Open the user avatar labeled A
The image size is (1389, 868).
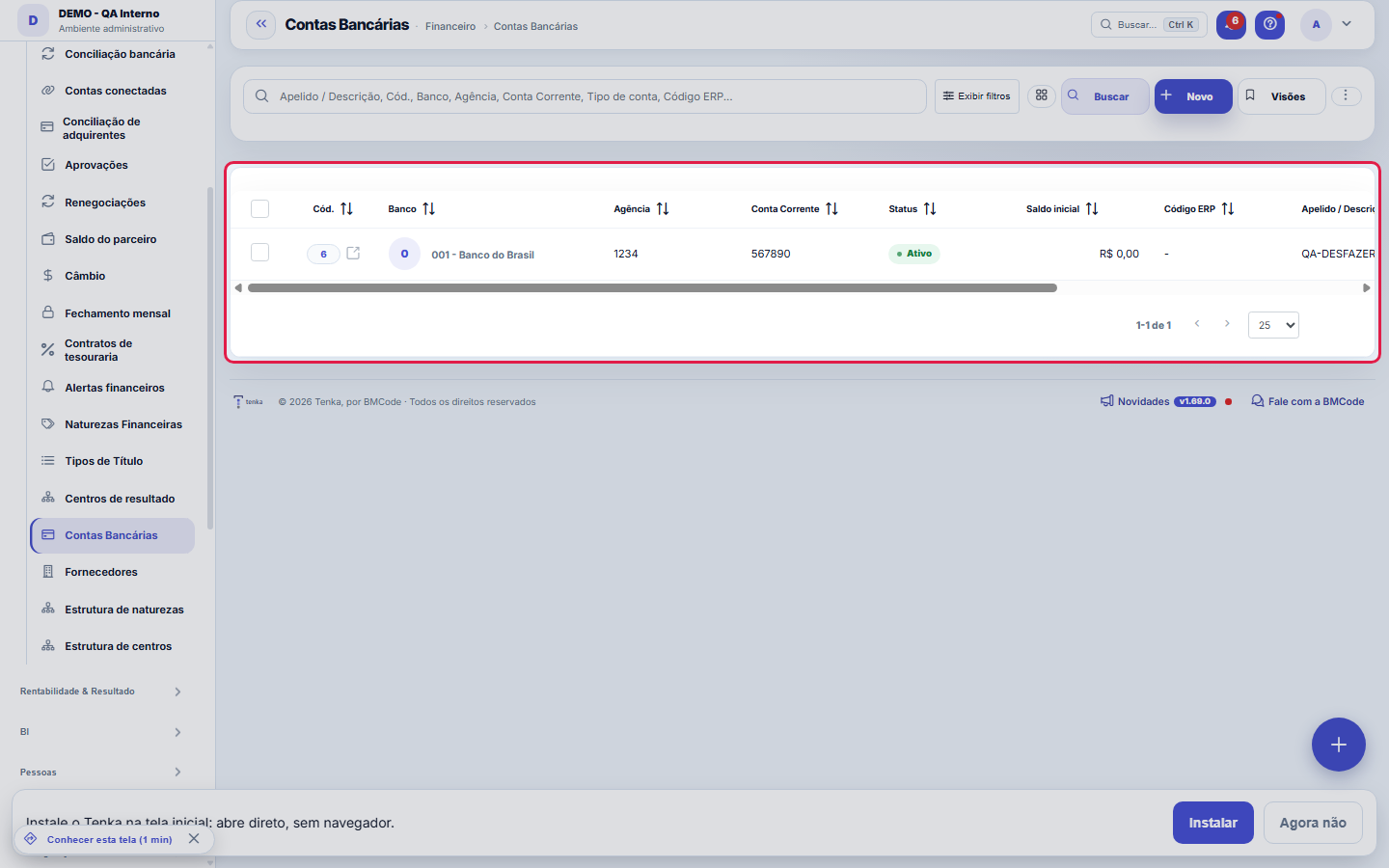[1316, 25]
